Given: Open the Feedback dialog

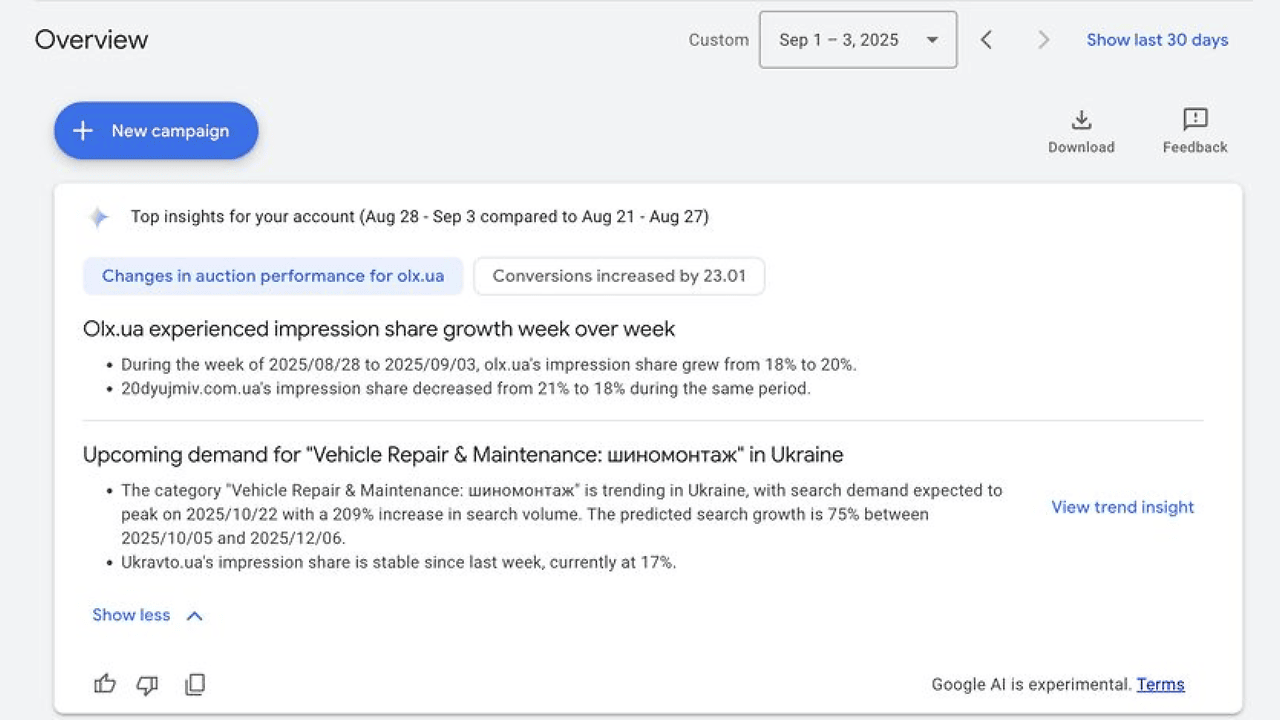Looking at the screenshot, I should pos(1195,131).
